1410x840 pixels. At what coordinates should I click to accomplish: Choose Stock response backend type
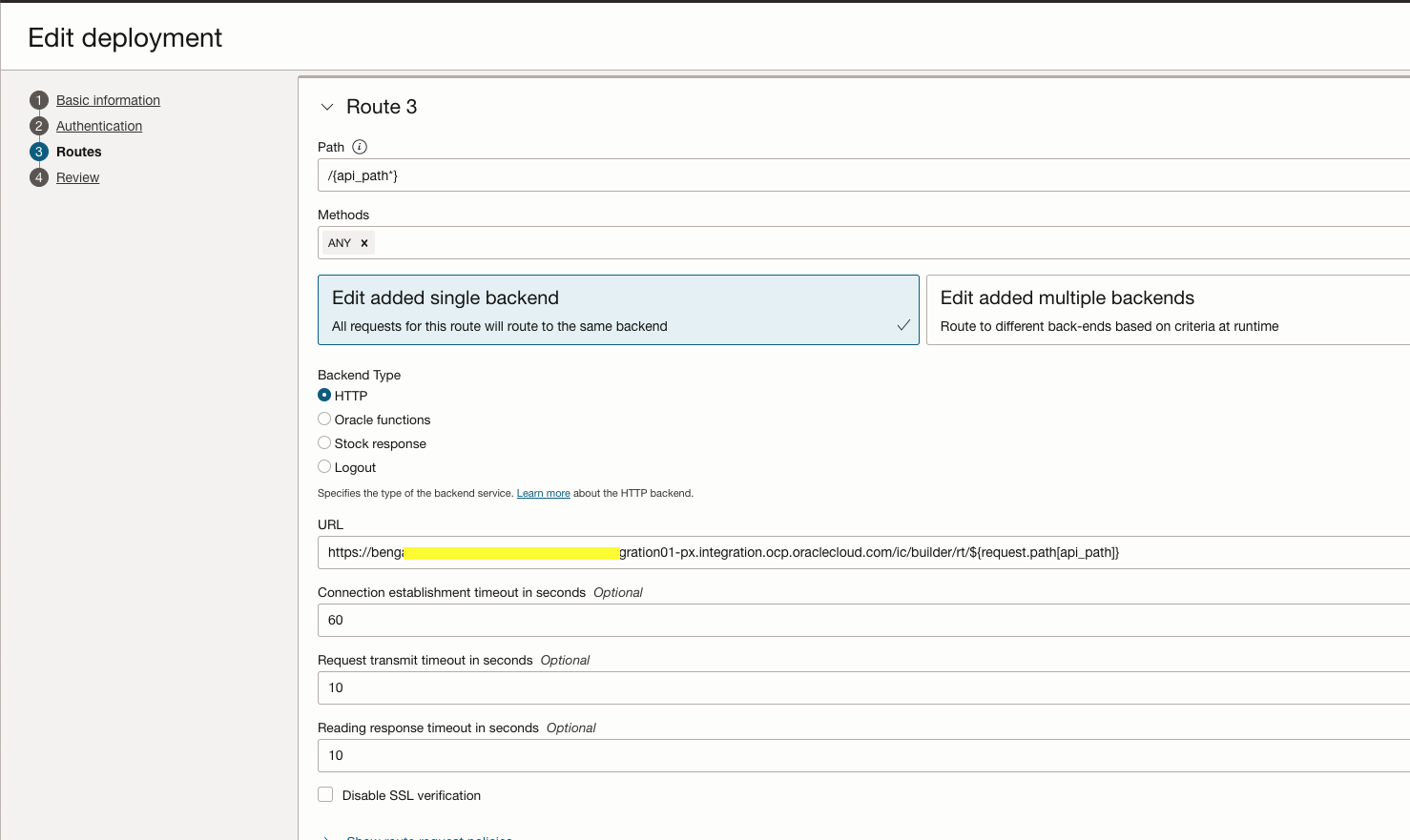pos(324,442)
